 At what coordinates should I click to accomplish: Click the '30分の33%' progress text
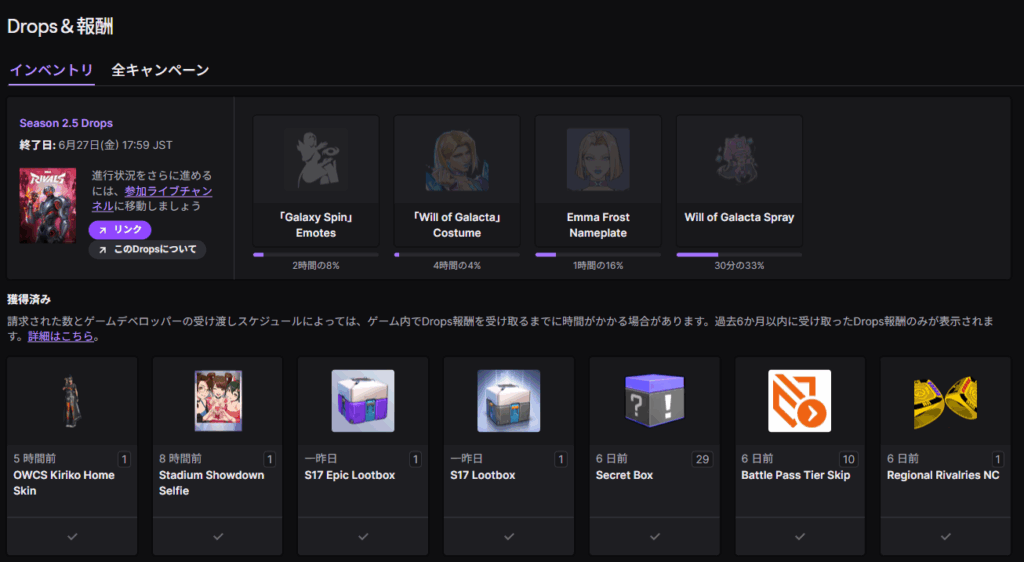[x=739, y=266]
